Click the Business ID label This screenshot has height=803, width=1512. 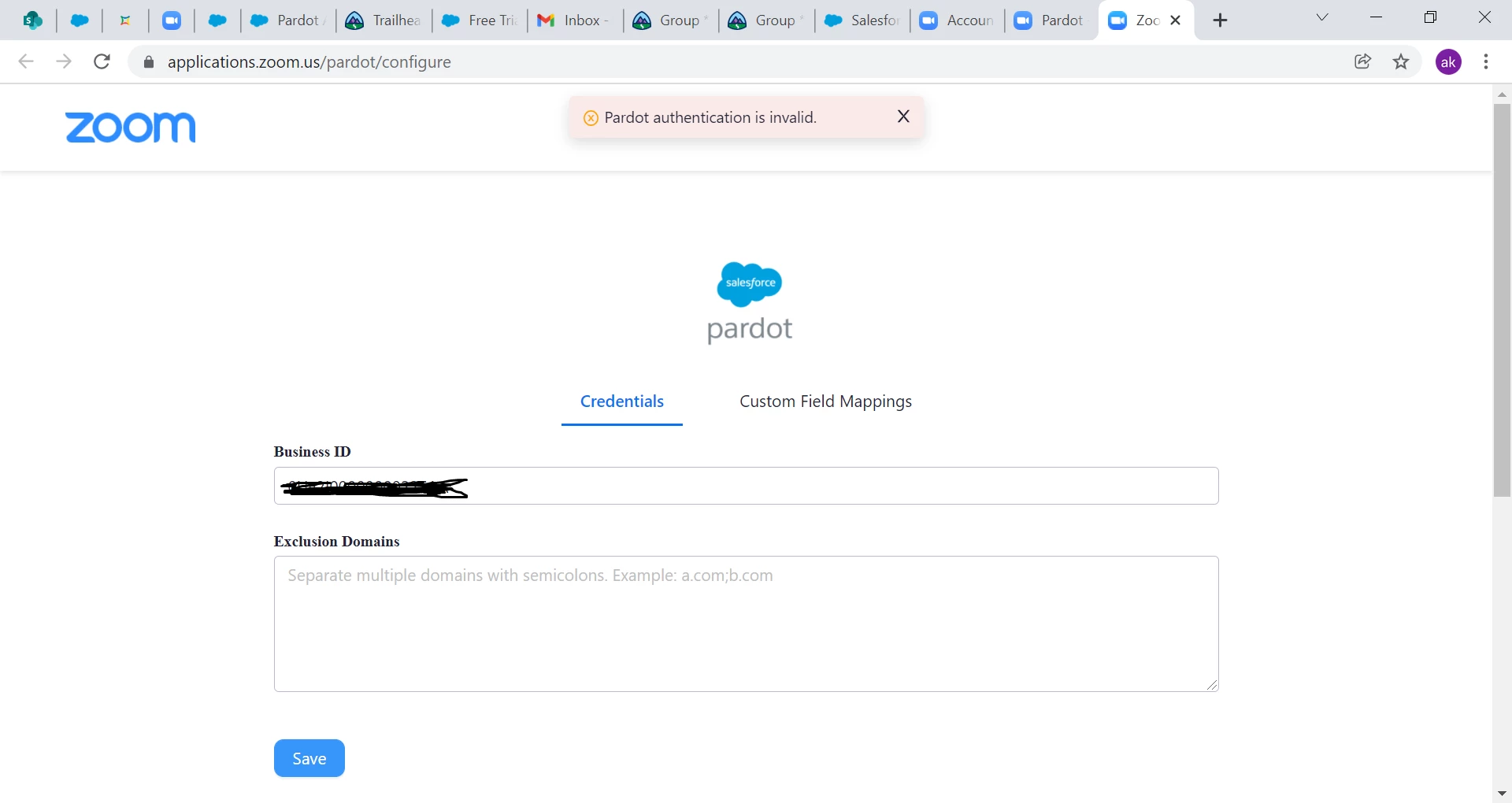tap(313, 452)
